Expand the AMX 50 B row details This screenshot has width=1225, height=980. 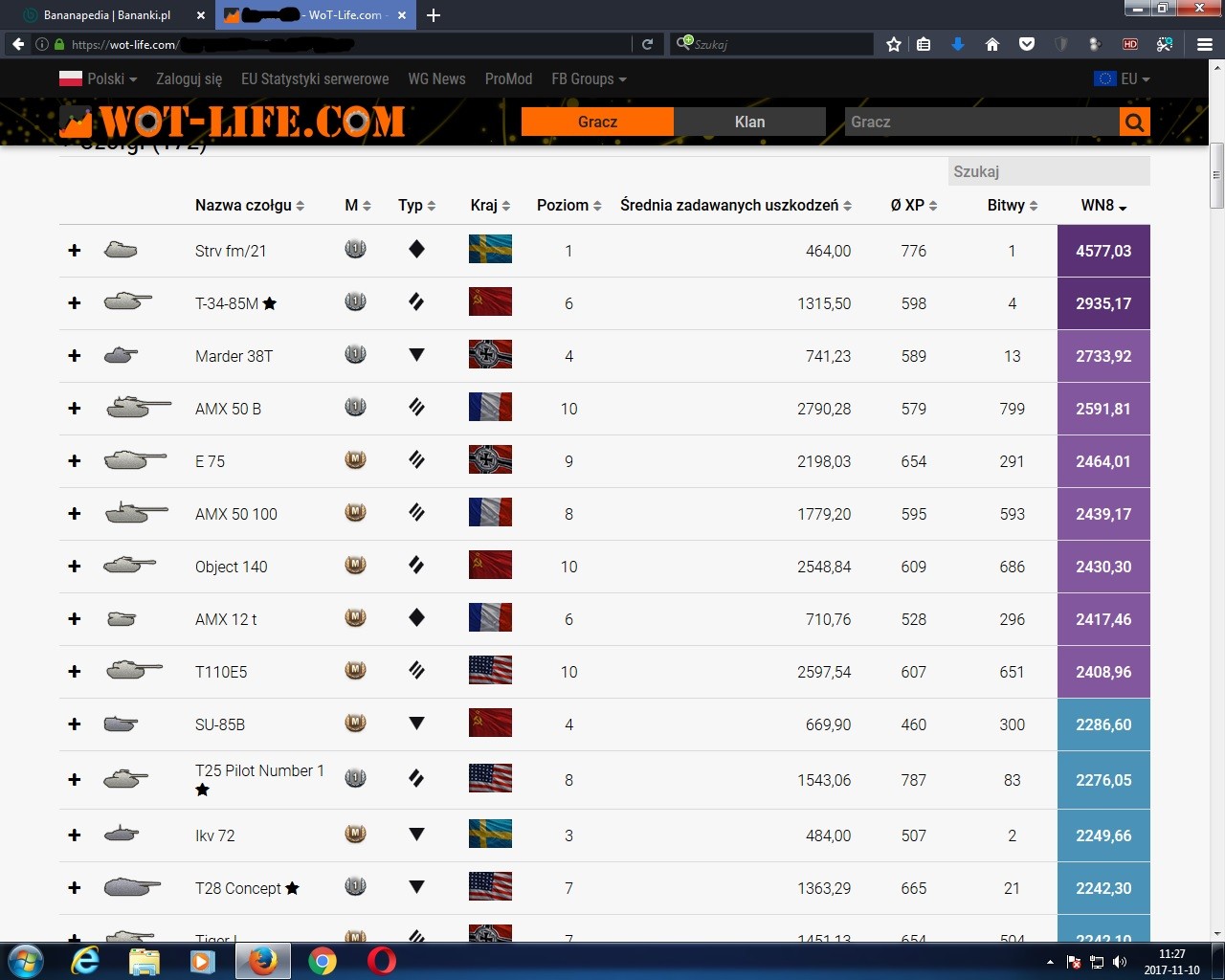pyautogui.click(x=75, y=409)
